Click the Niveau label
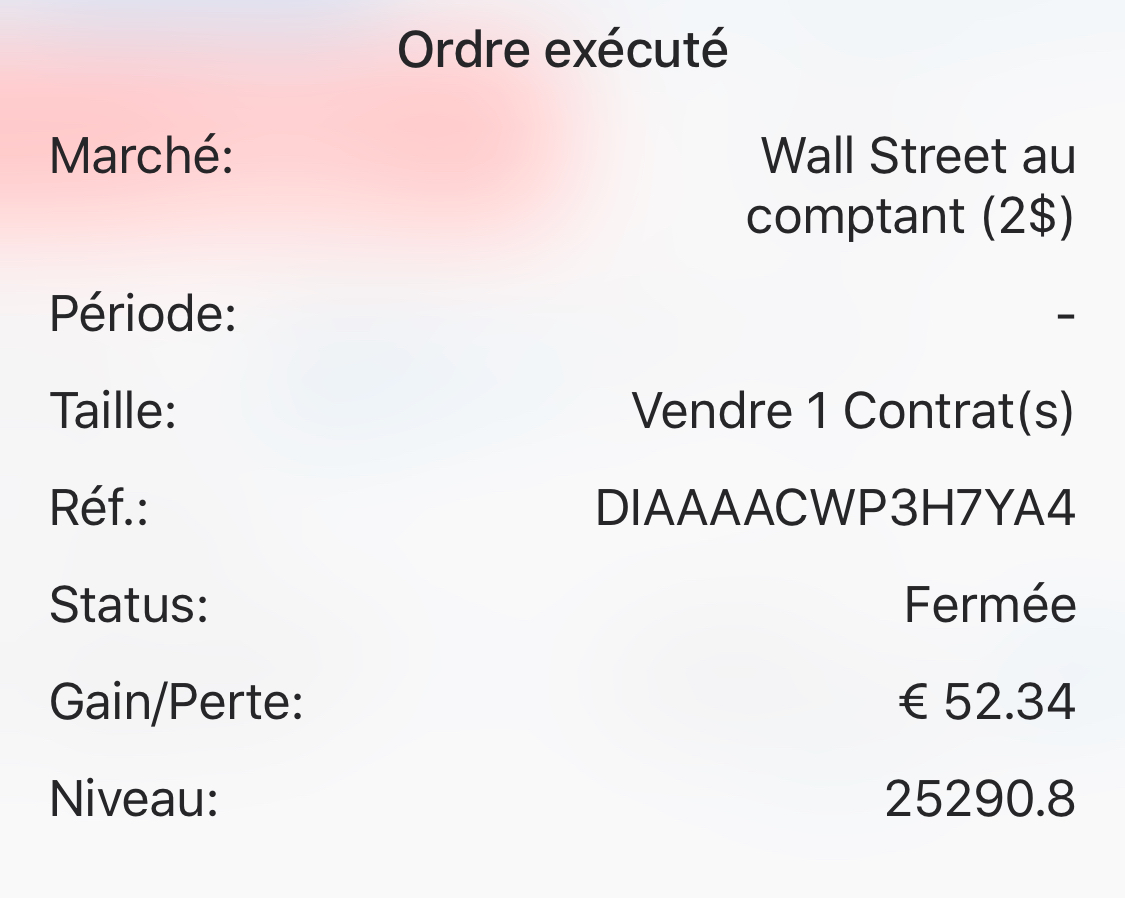This screenshot has width=1125, height=898. pos(133,798)
